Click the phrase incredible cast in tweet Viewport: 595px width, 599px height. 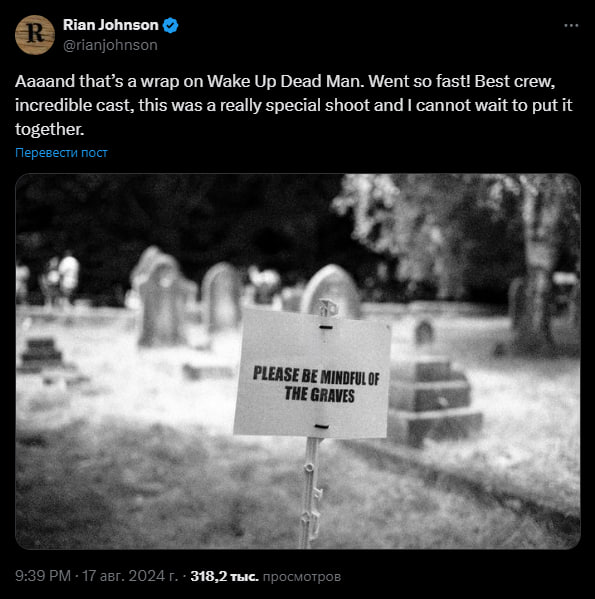pos(73,106)
